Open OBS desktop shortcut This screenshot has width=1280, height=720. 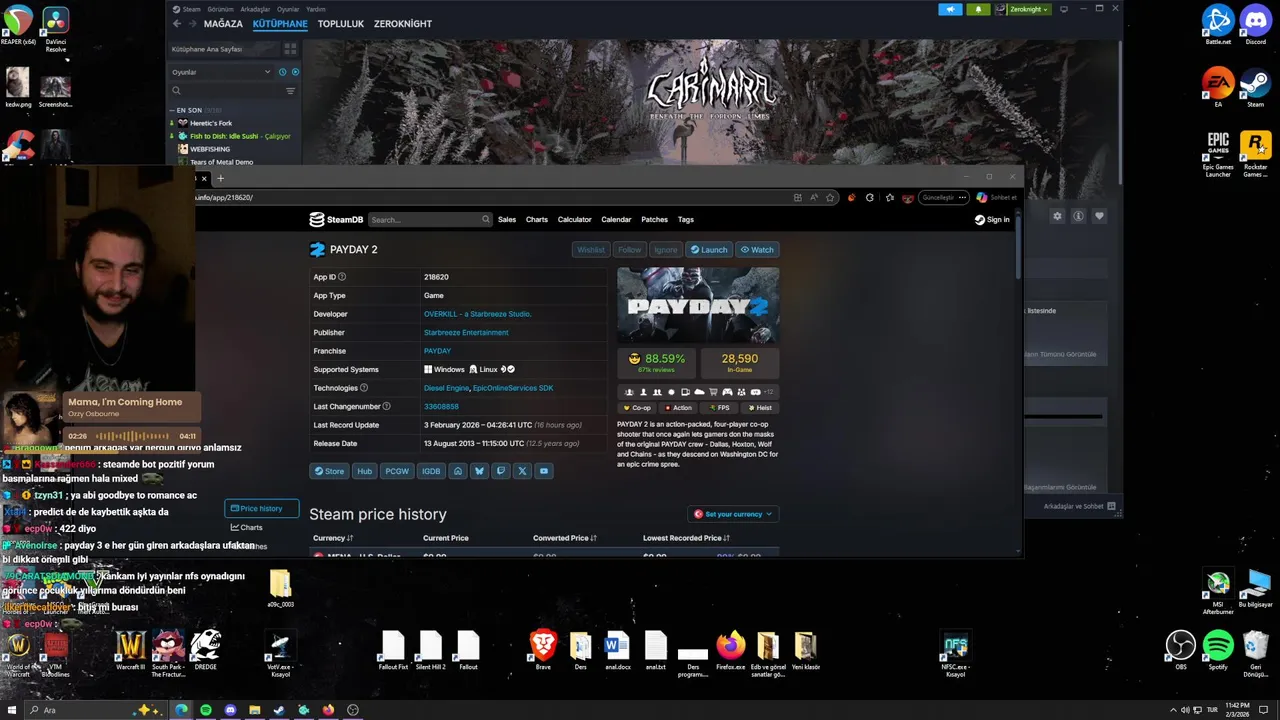[1181, 650]
